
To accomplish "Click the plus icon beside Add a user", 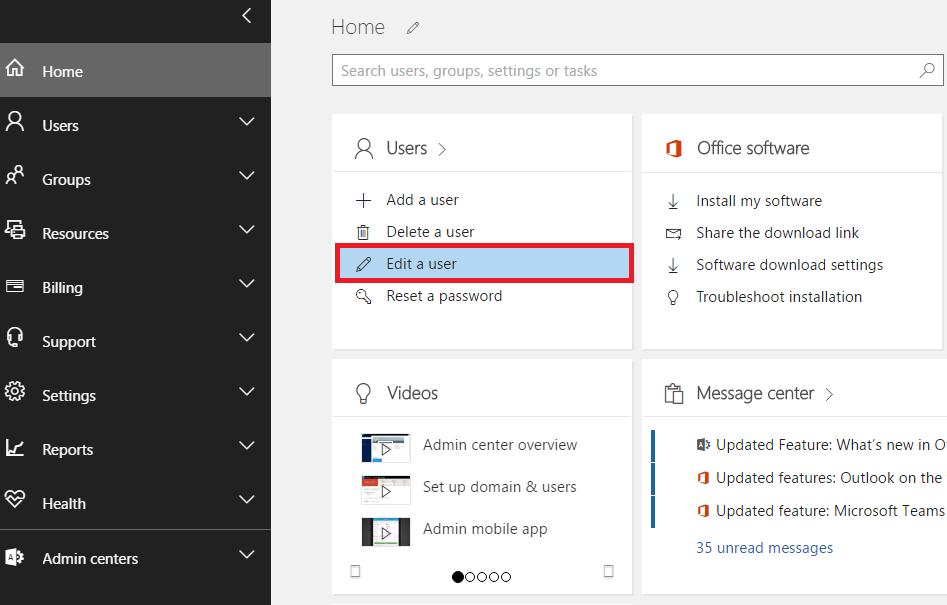I will pos(363,200).
